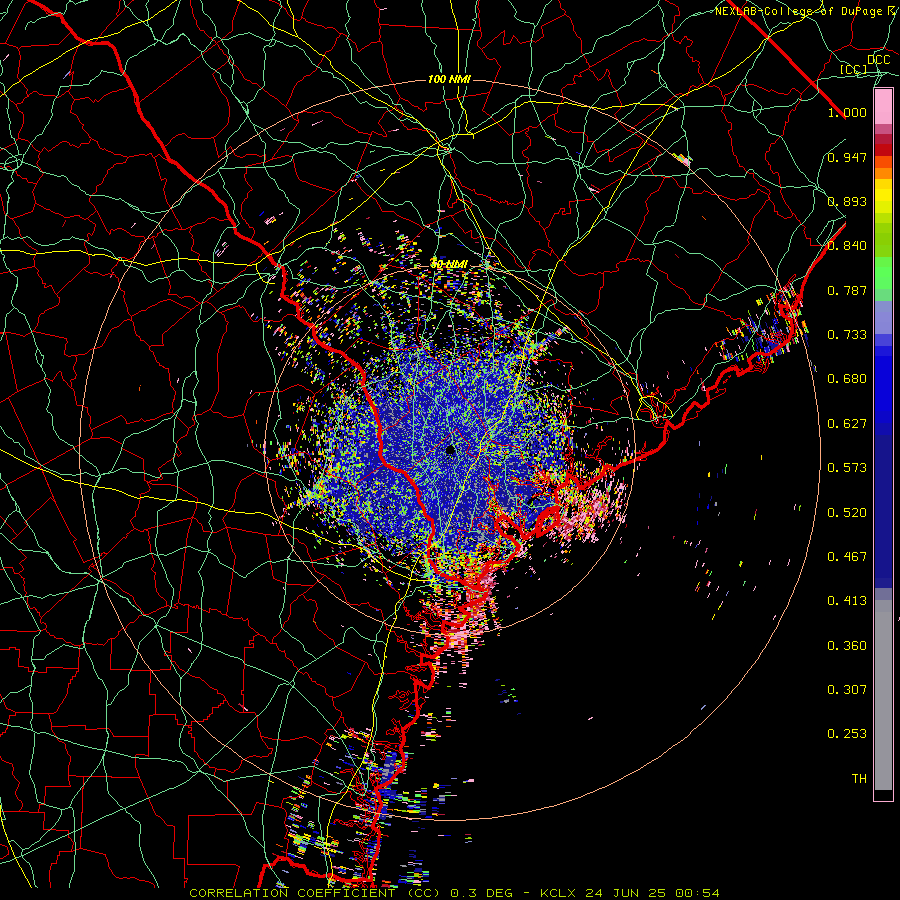Click the 0.680 scale value

click(x=847, y=379)
